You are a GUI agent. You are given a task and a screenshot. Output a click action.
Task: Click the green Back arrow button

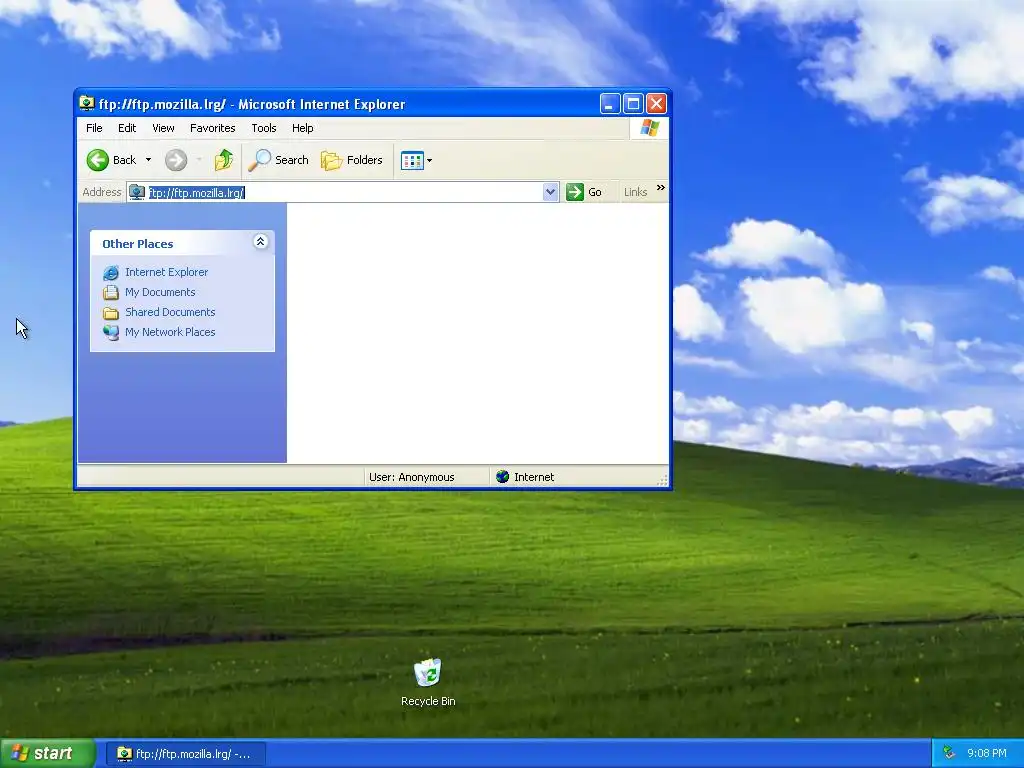[x=98, y=160]
